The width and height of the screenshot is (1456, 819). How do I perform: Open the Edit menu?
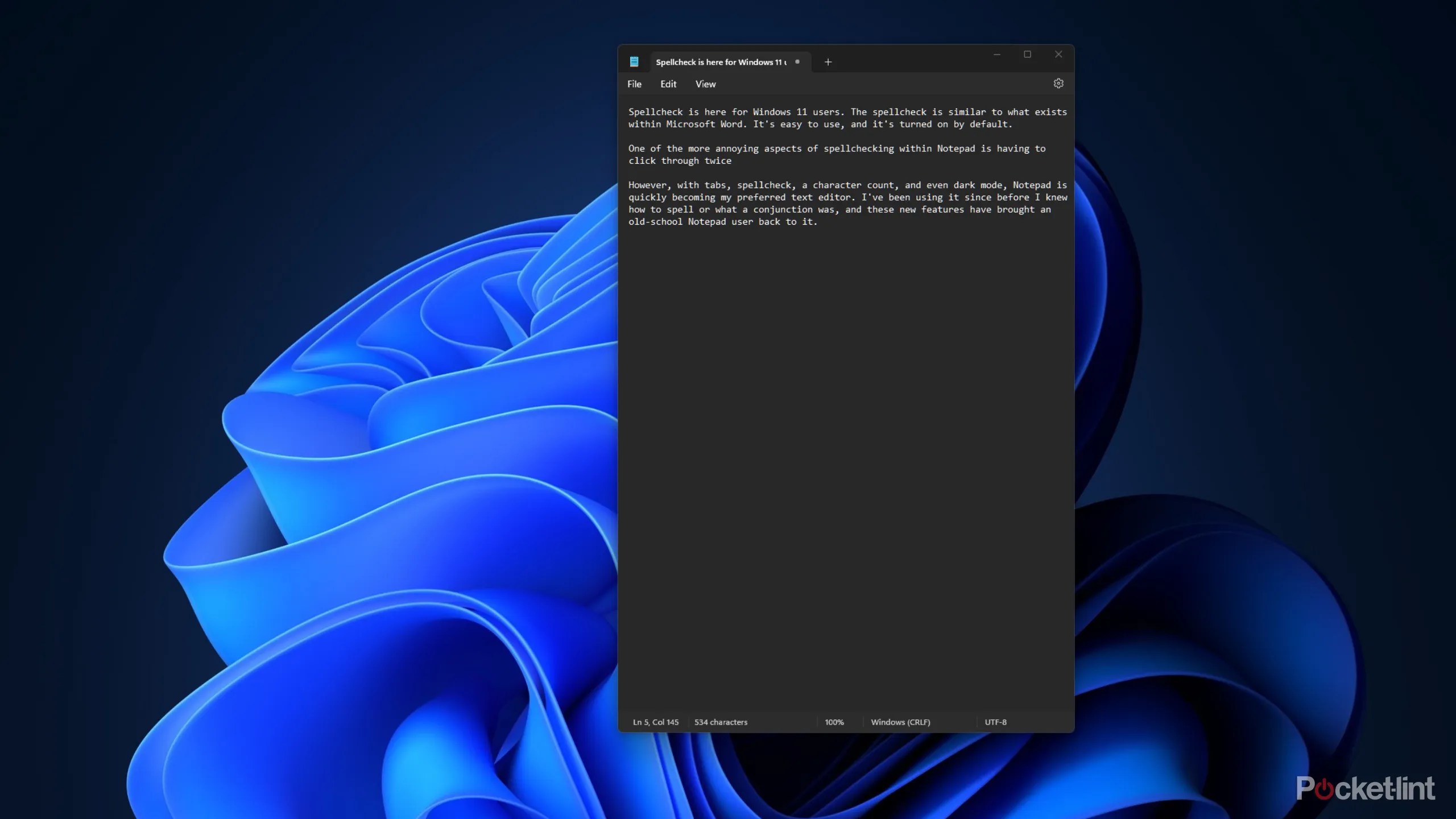668,84
